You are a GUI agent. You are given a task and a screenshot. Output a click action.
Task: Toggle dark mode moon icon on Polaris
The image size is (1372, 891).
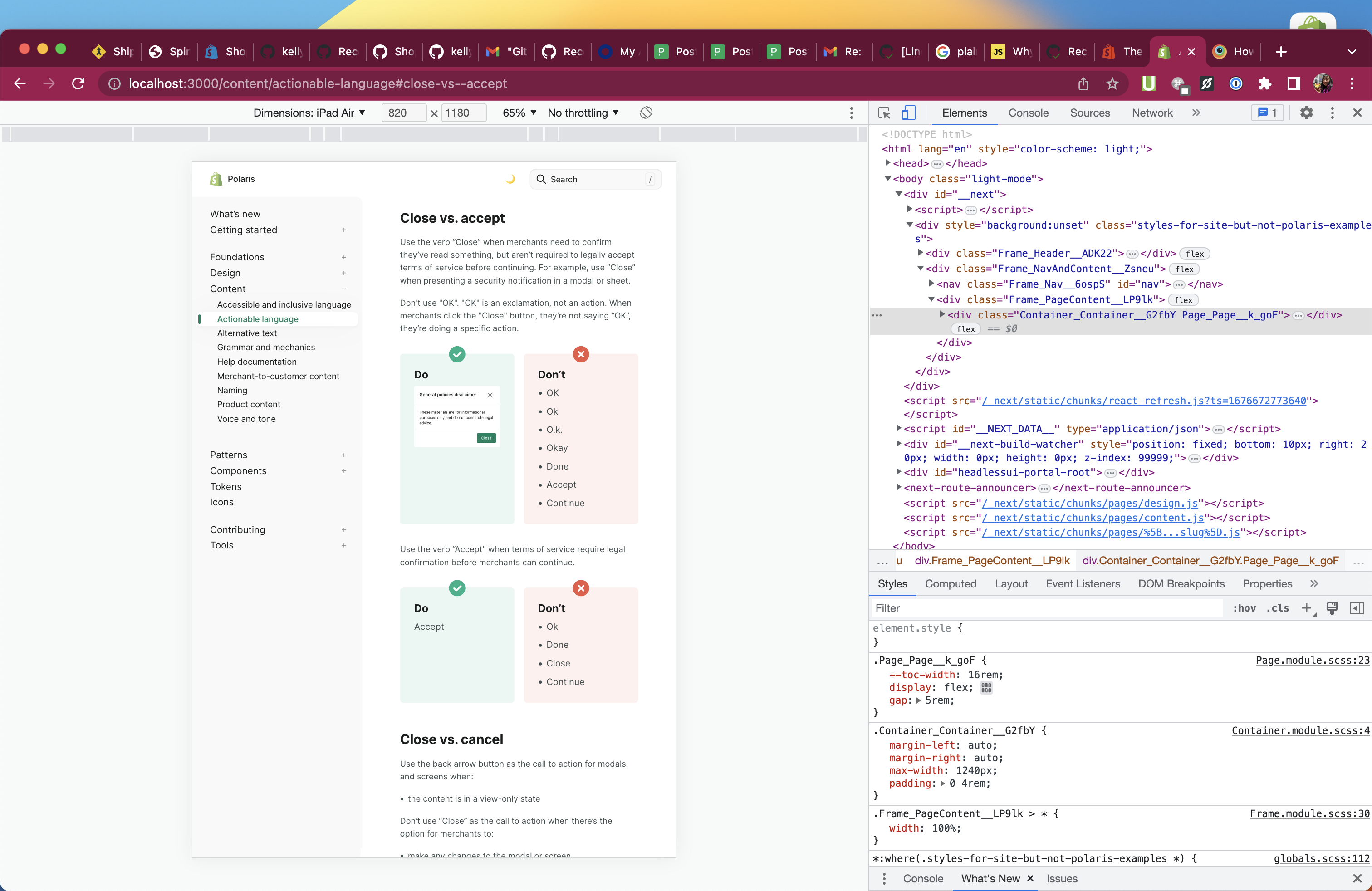(510, 179)
